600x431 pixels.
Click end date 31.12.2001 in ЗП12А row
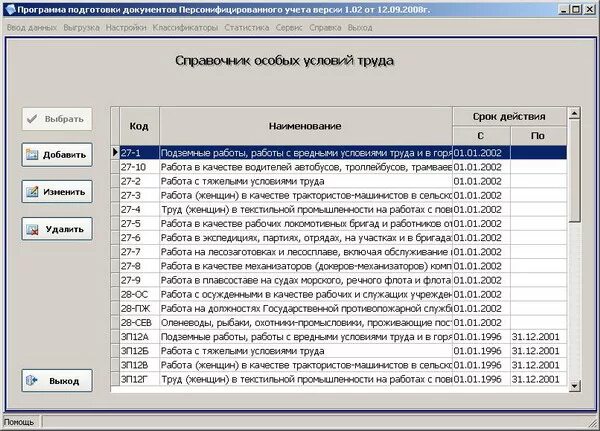click(536, 337)
